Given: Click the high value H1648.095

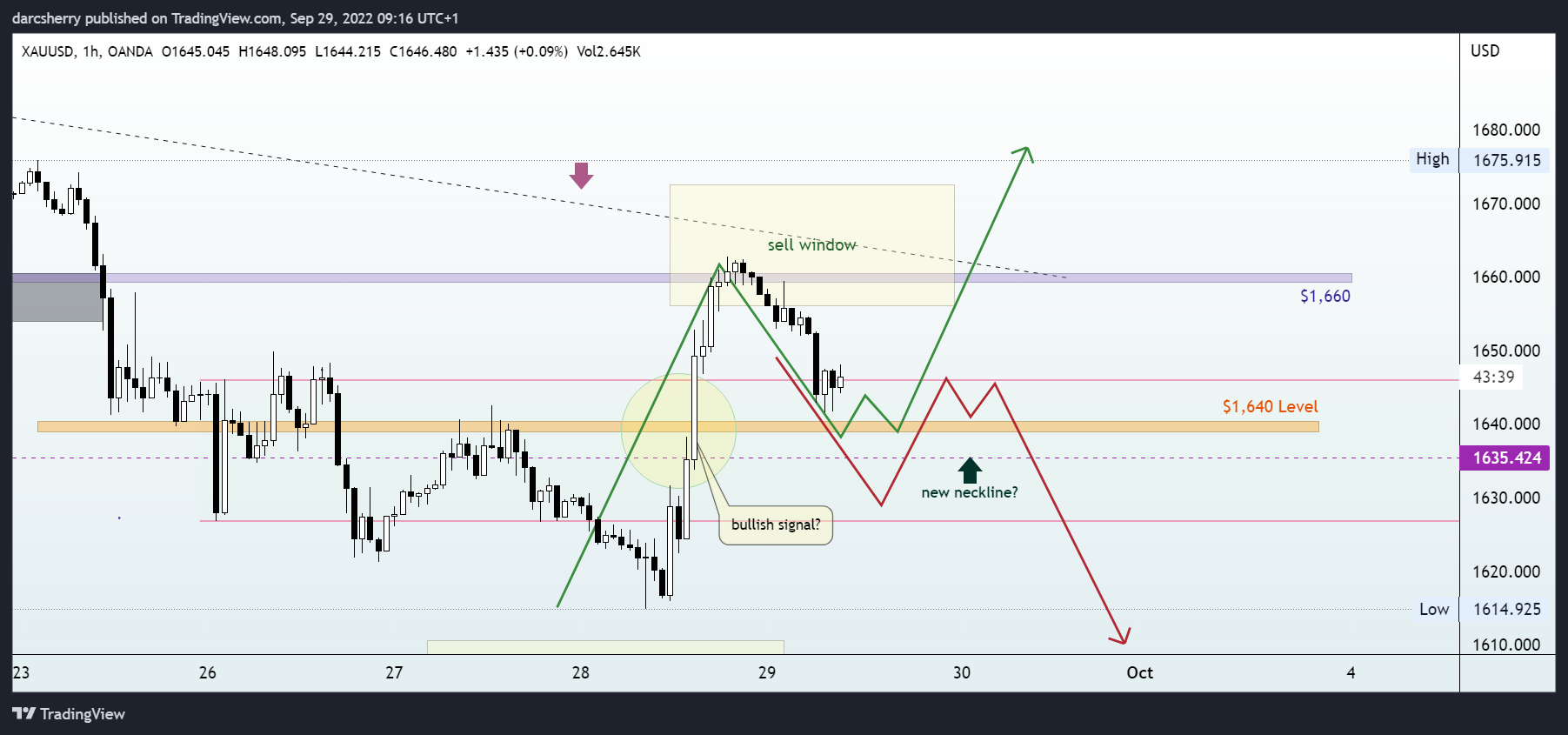Looking at the screenshot, I should 272,51.
